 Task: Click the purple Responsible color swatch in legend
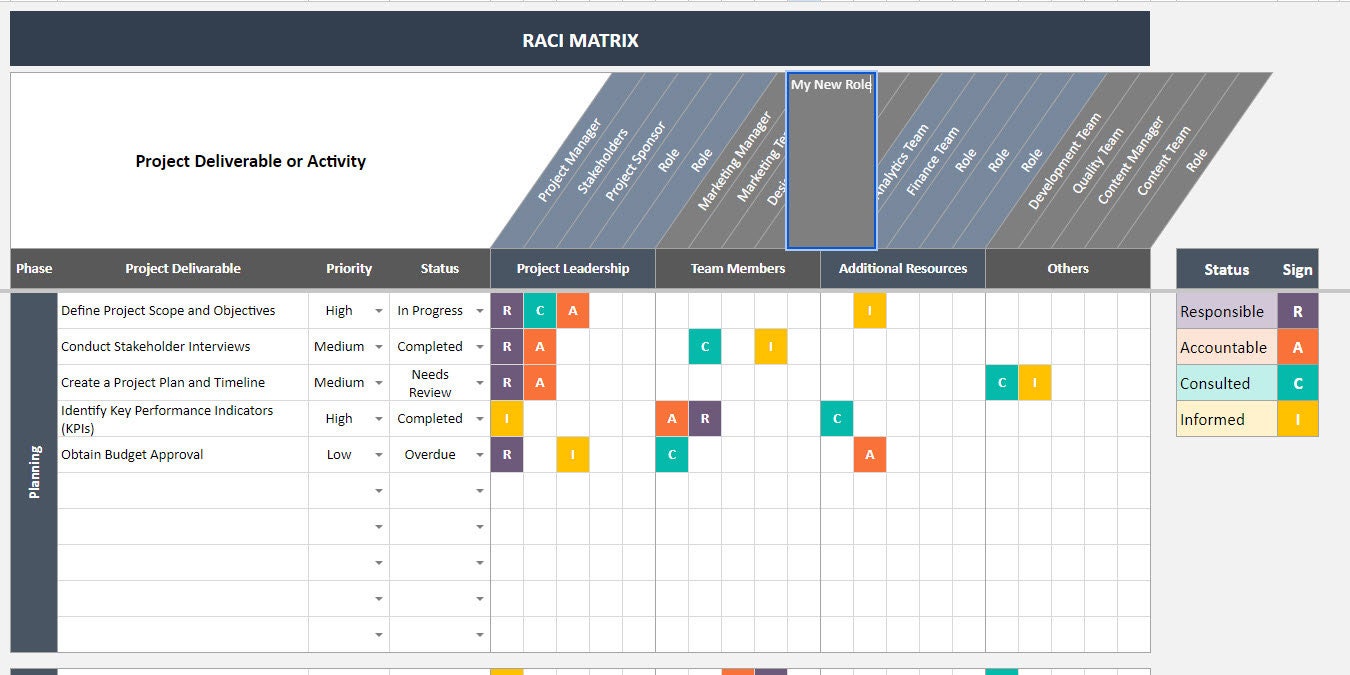[x=1224, y=311]
